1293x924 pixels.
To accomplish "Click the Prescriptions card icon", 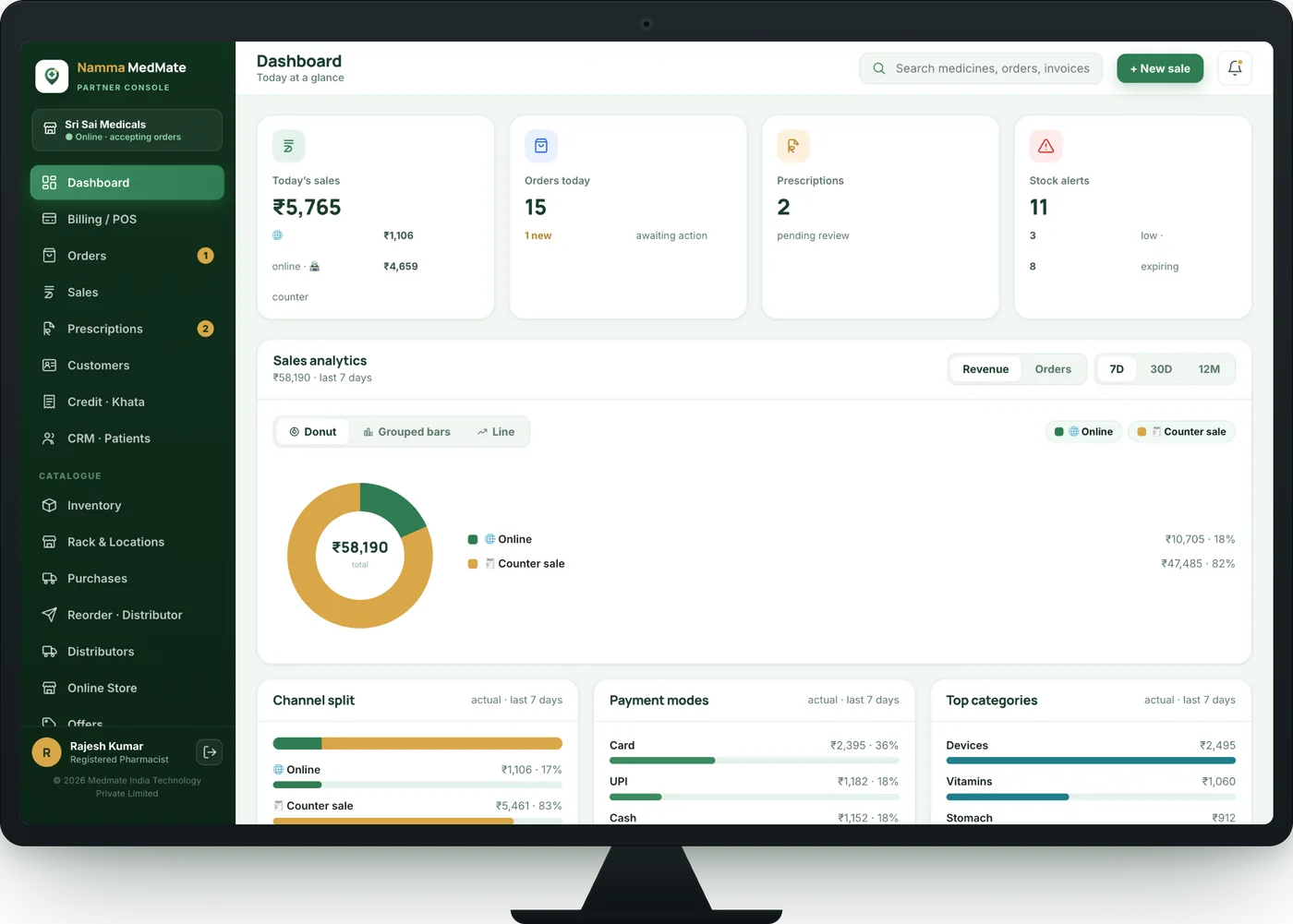I will 793,146.
